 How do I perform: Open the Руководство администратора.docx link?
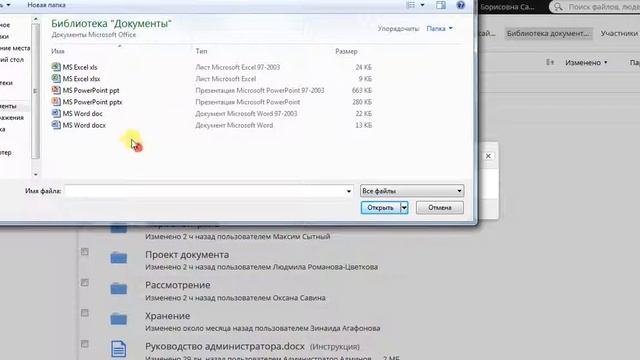(x=225, y=346)
